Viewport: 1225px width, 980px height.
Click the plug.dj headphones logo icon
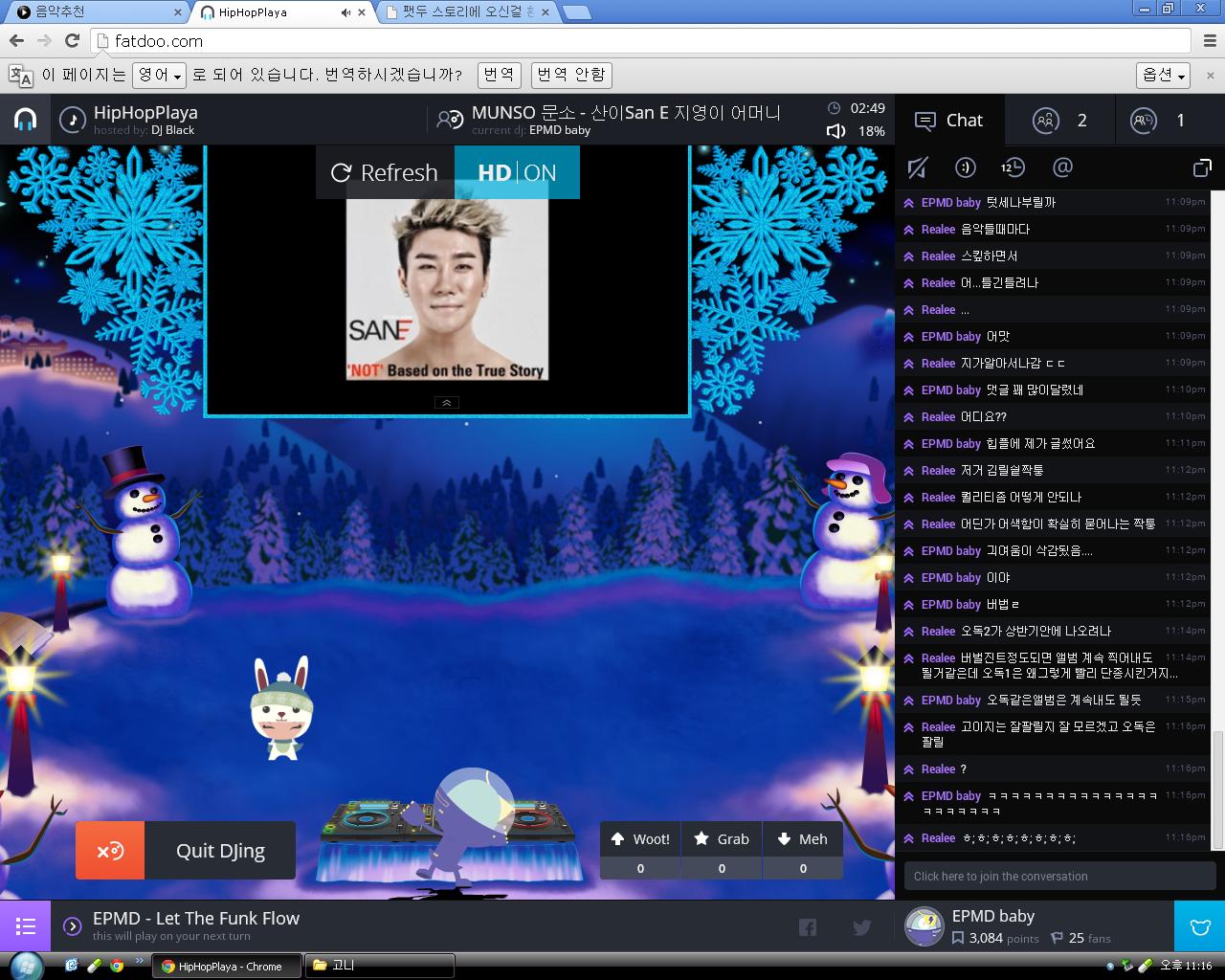(25, 120)
